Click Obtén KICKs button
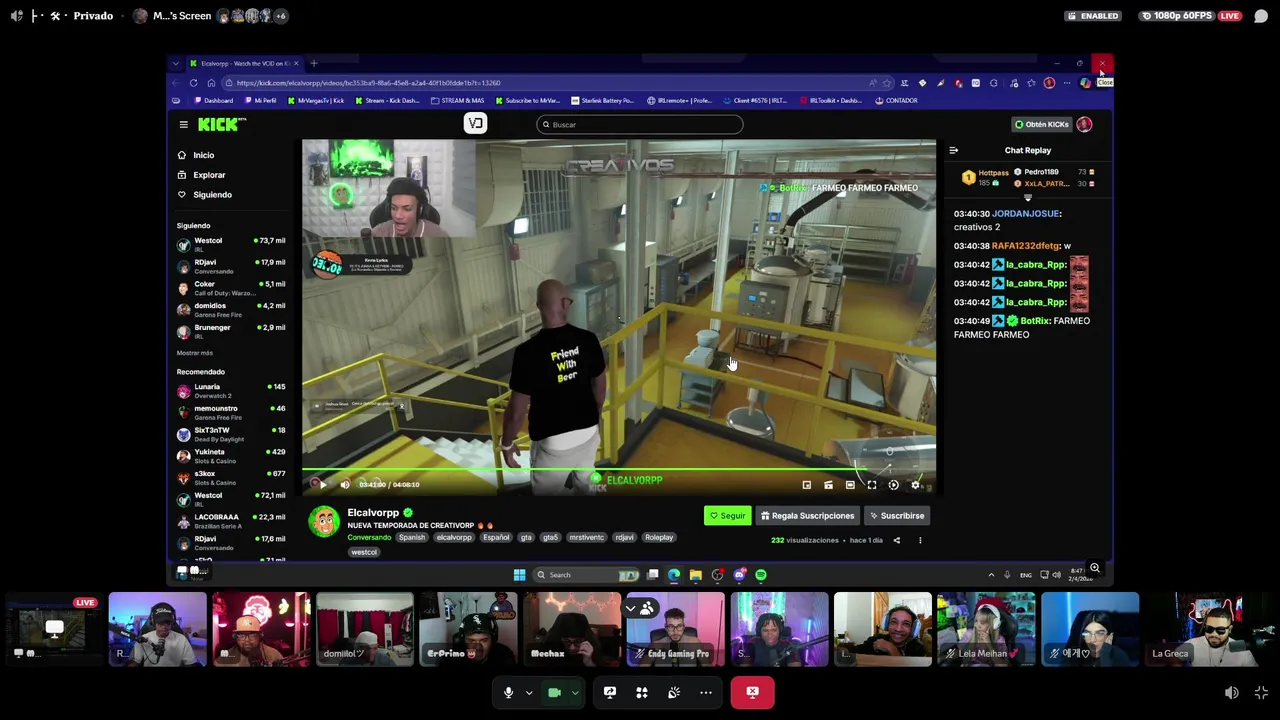The height and width of the screenshot is (720, 1280). (1040, 124)
